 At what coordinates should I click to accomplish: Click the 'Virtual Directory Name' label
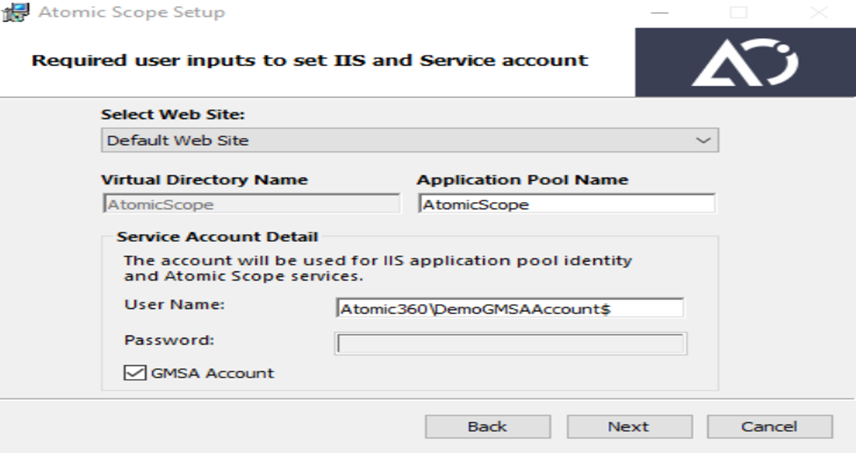click(205, 180)
